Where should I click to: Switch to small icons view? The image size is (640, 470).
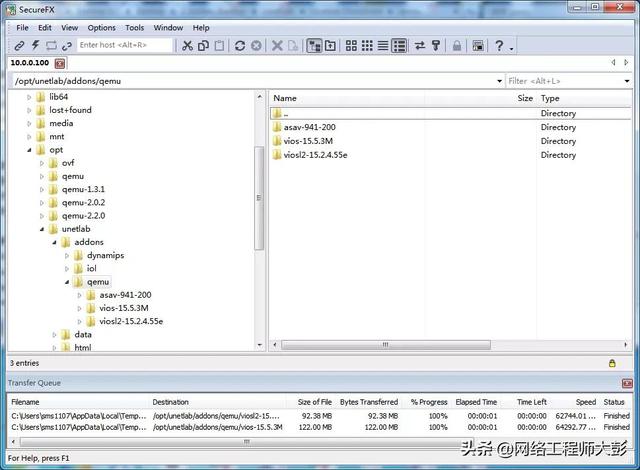pyautogui.click(x=367, y=46)
